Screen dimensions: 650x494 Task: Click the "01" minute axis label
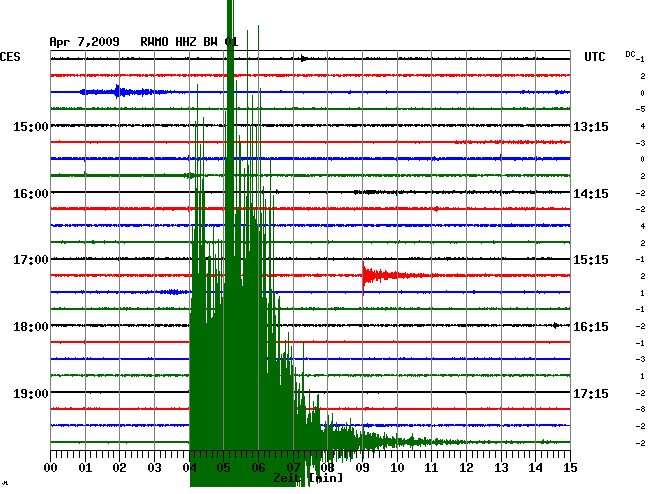(x=85, y=468)
